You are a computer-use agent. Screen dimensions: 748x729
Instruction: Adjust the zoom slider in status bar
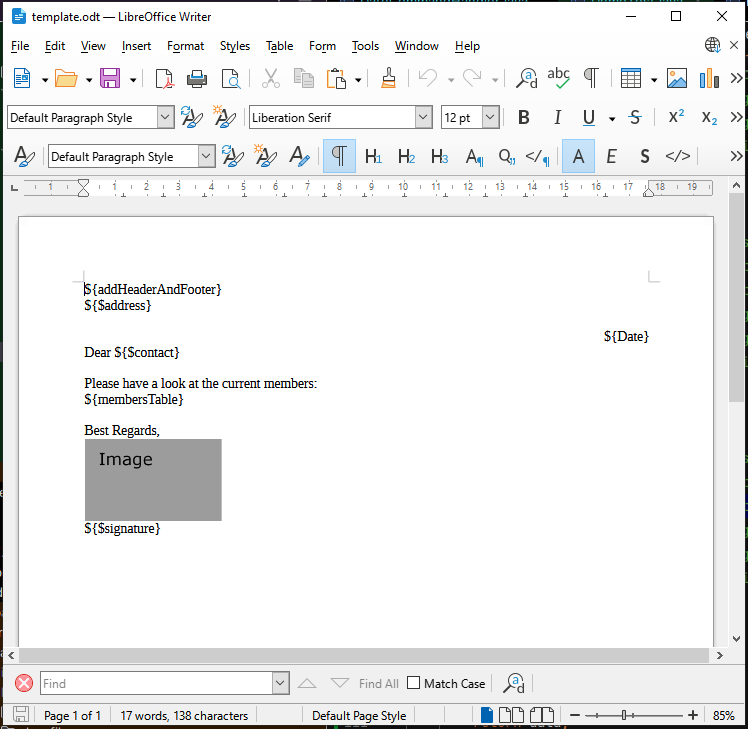click(624, 716)
